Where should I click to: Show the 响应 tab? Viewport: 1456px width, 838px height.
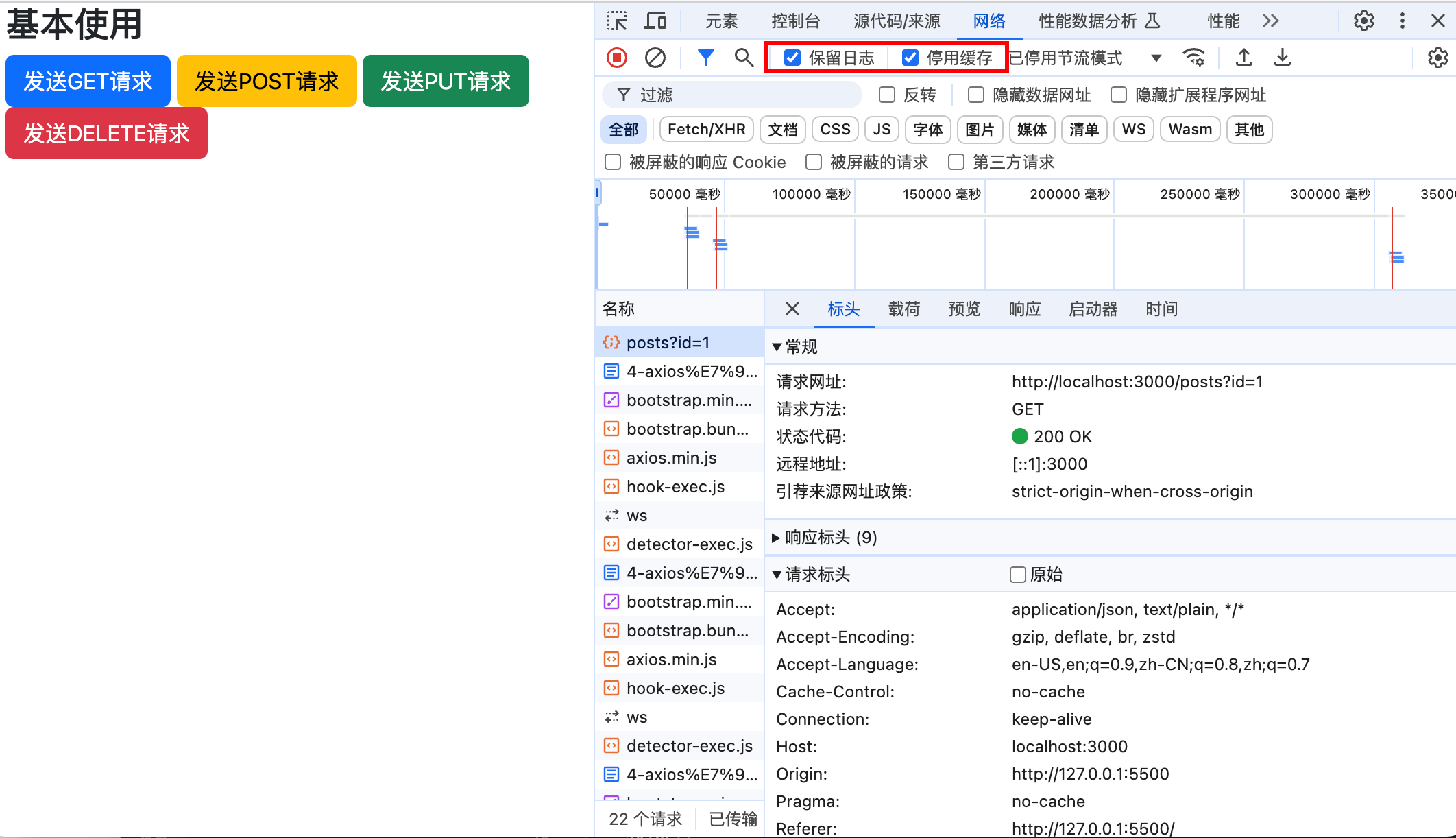click(x=1025, y=309)
